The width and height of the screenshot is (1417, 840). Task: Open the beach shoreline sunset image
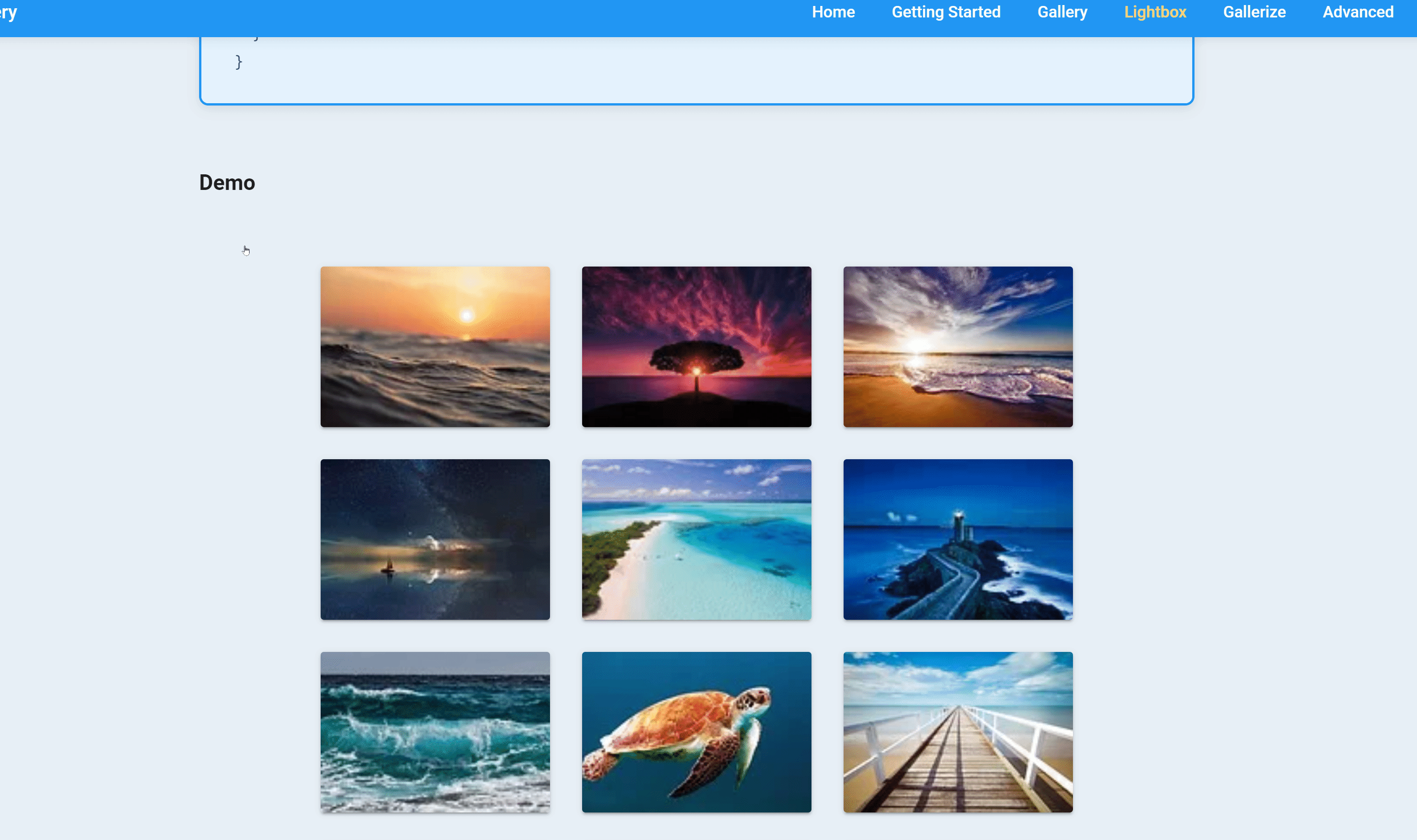tap(957, 346)
